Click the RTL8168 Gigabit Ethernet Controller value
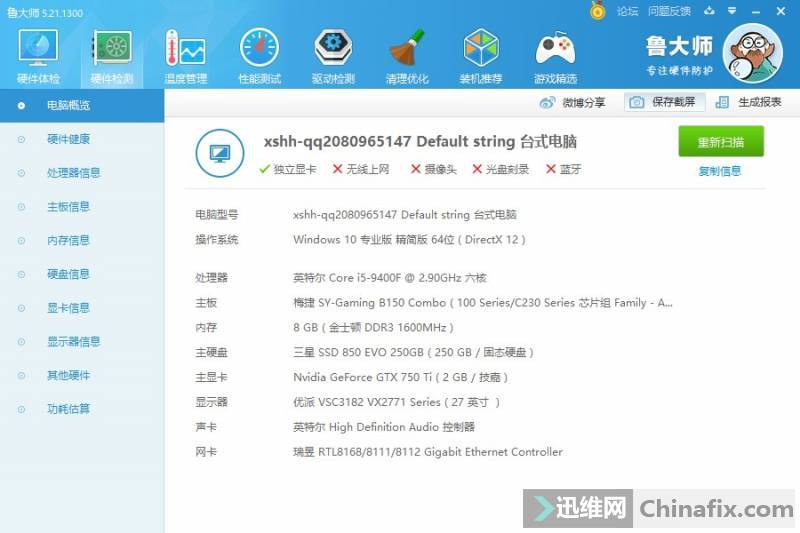 tap(428, 452)
